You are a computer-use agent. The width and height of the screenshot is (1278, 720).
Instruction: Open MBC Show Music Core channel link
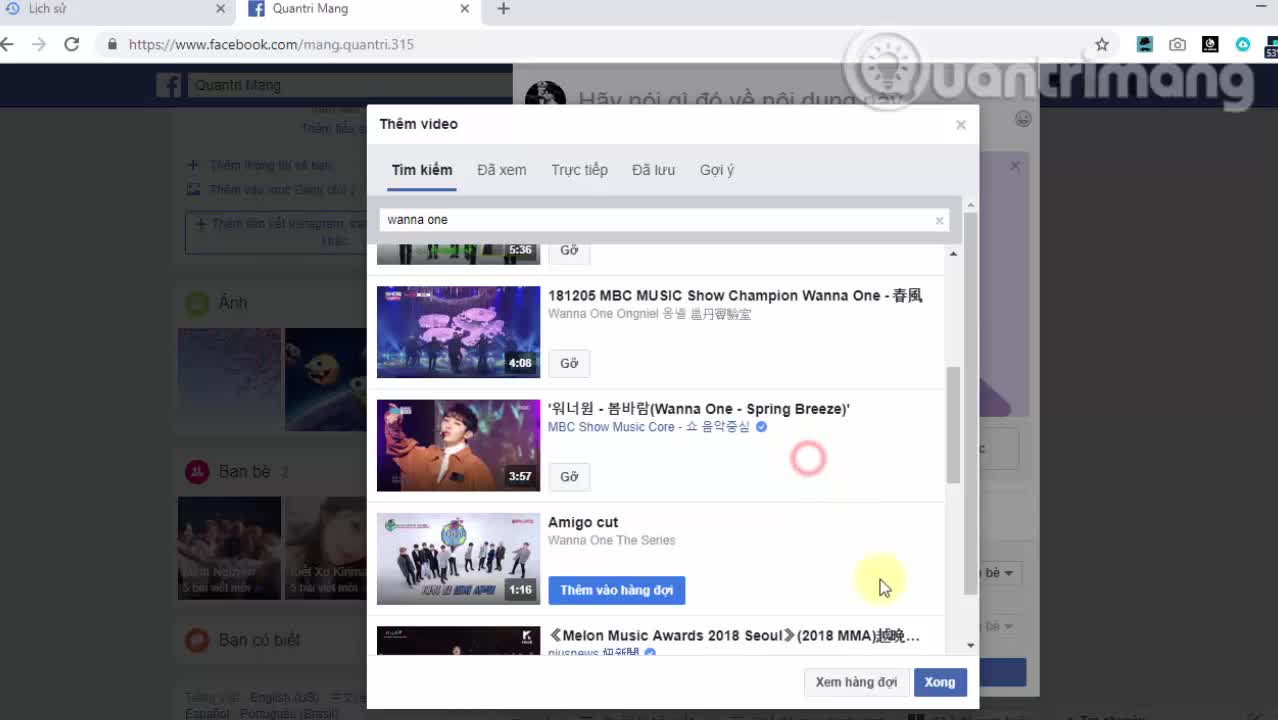(x=648, y=427)
